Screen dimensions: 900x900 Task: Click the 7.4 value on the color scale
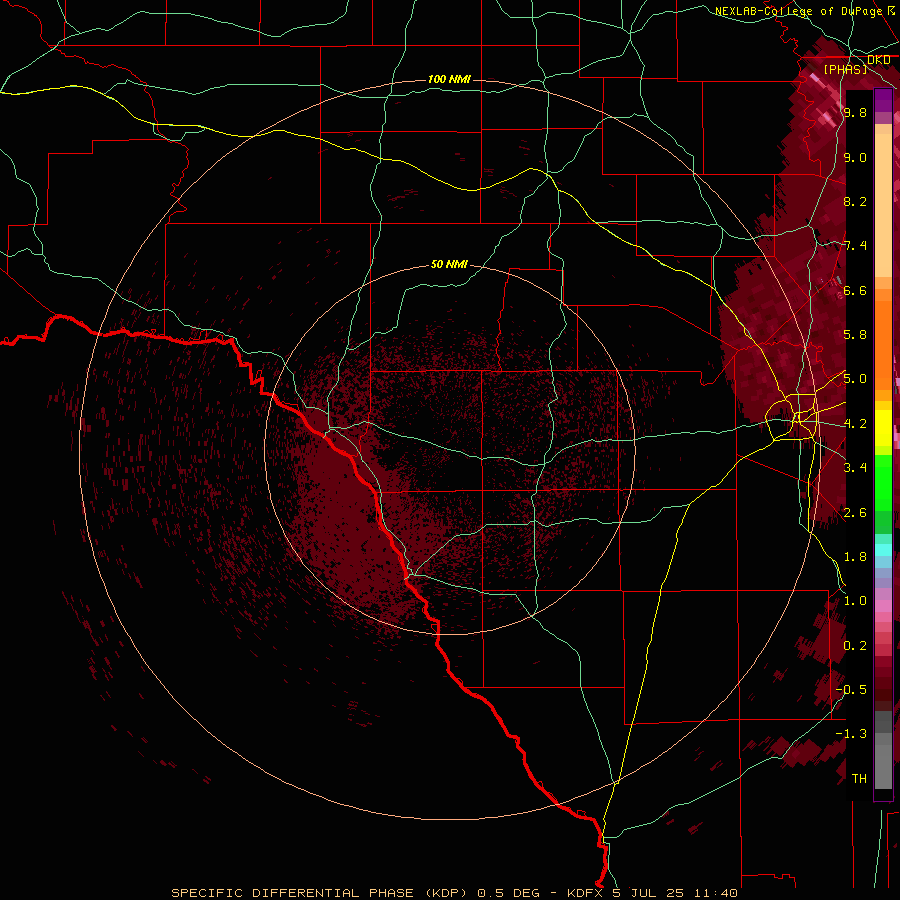pyautogui.click(x=855, y=246)
